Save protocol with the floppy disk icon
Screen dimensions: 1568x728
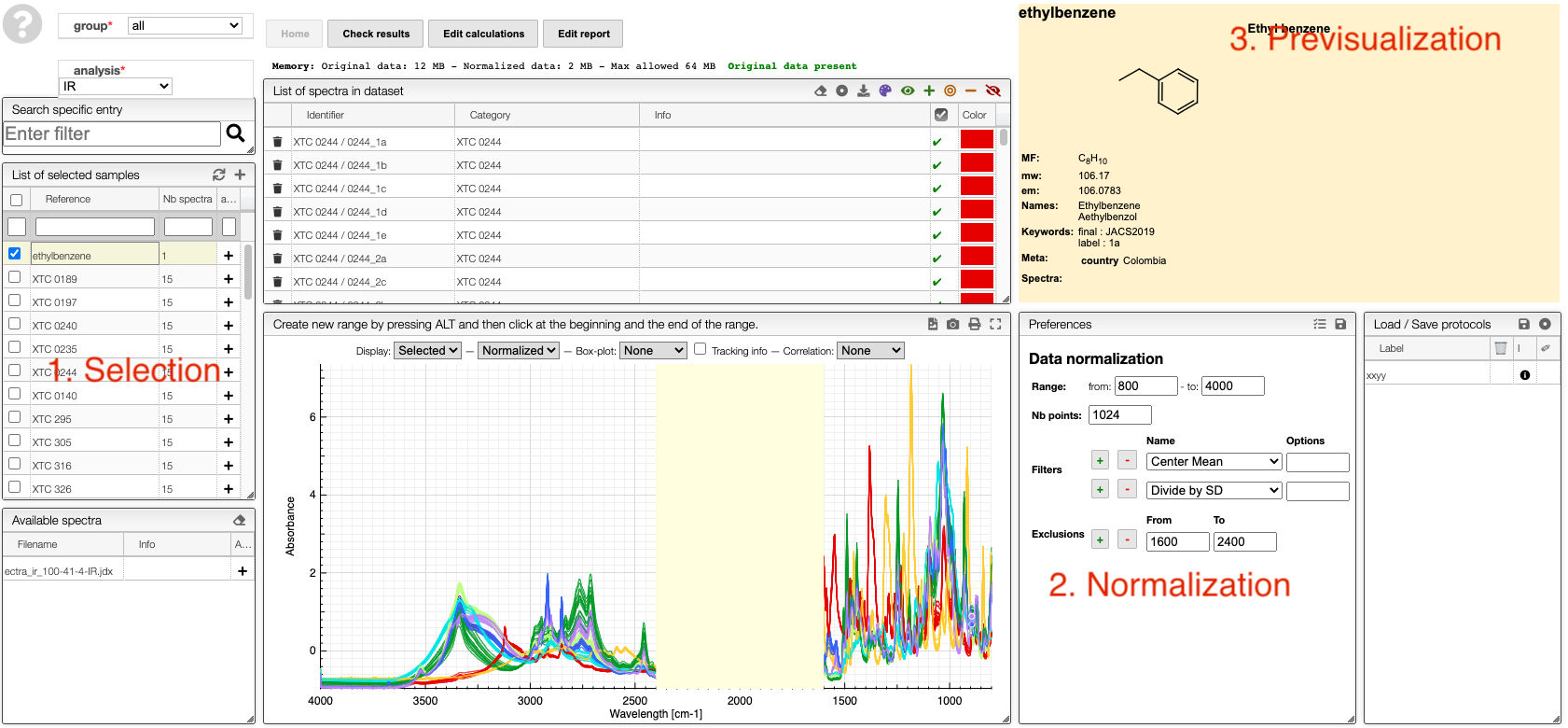(x=1524, y=324)
